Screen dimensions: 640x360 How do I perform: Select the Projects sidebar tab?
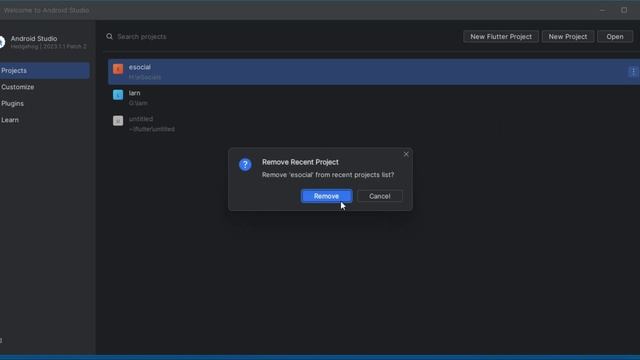click(x=44, y=71)
